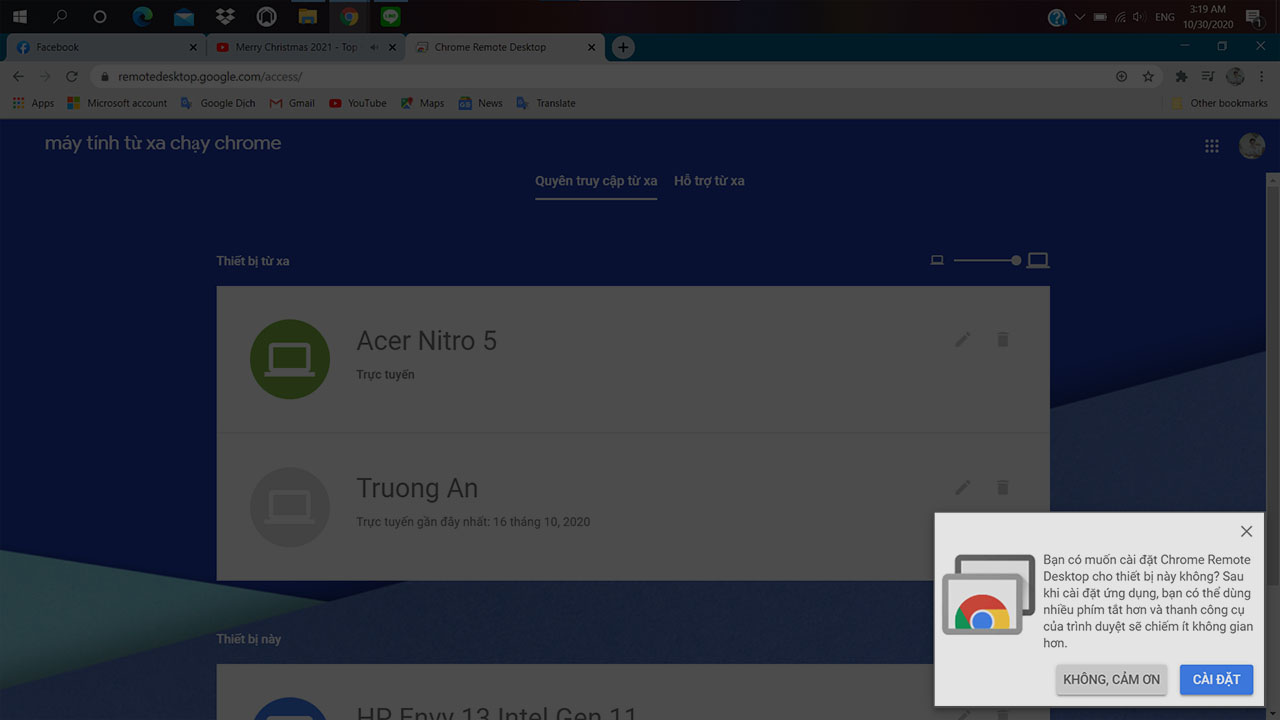Open the Google Dịch bookmark

[218, 103]
